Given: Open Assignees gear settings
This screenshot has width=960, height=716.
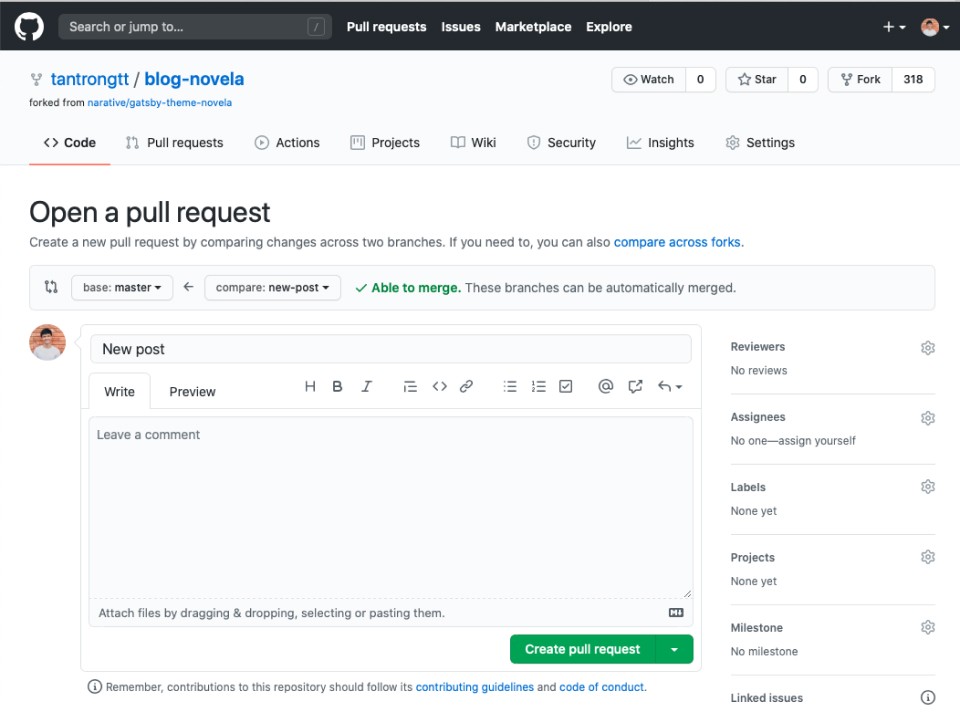Looking at the screenshot, I should [x=928, y=418].
